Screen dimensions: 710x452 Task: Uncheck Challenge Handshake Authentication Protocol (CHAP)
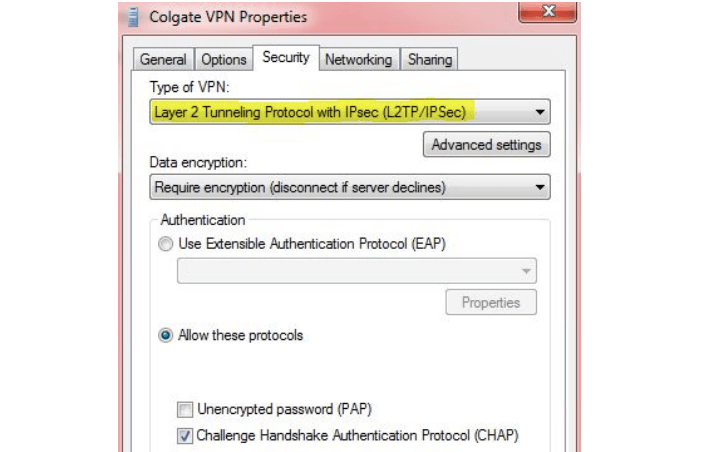tap(185, 436)
